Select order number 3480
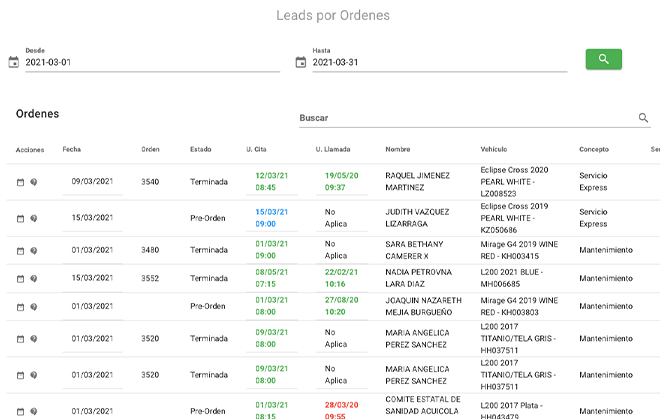 (150, 250)
